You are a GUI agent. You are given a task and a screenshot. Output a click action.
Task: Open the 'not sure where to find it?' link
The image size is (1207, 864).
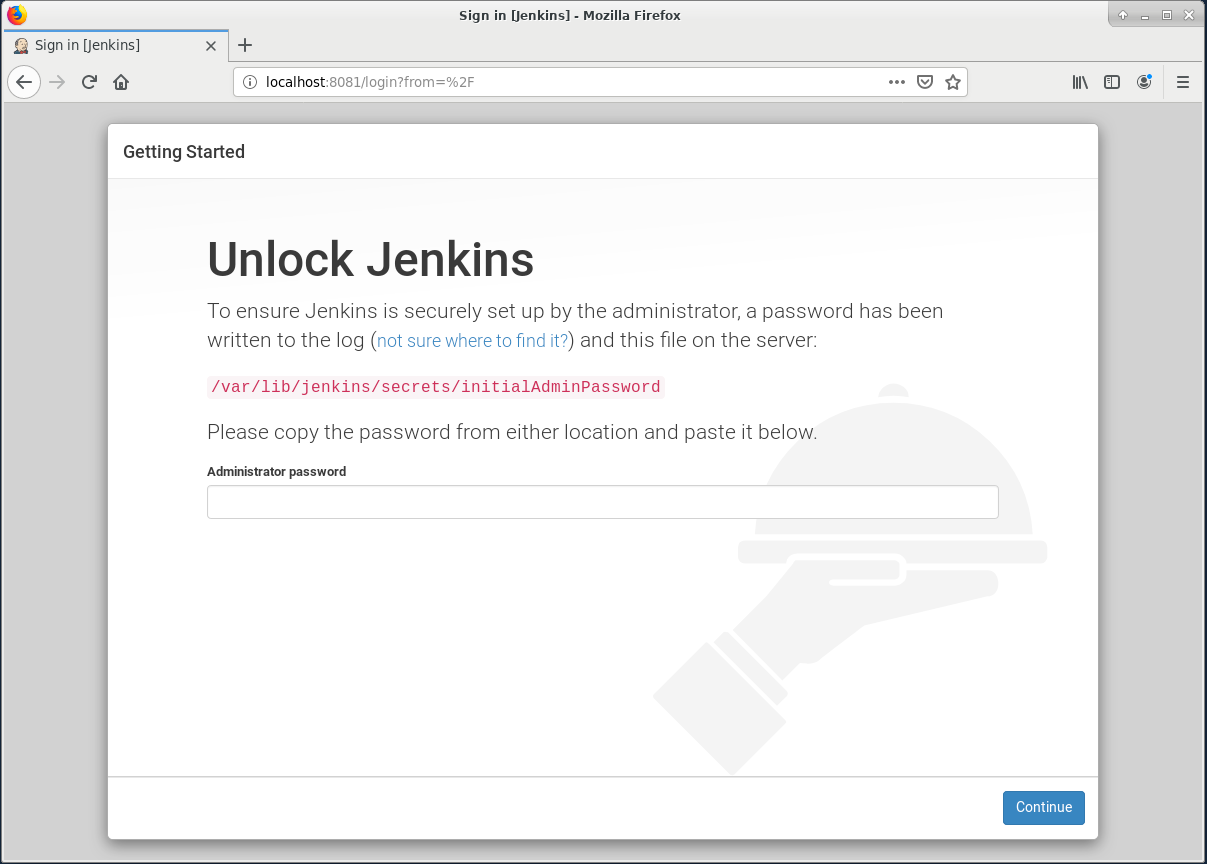point(471,340)
